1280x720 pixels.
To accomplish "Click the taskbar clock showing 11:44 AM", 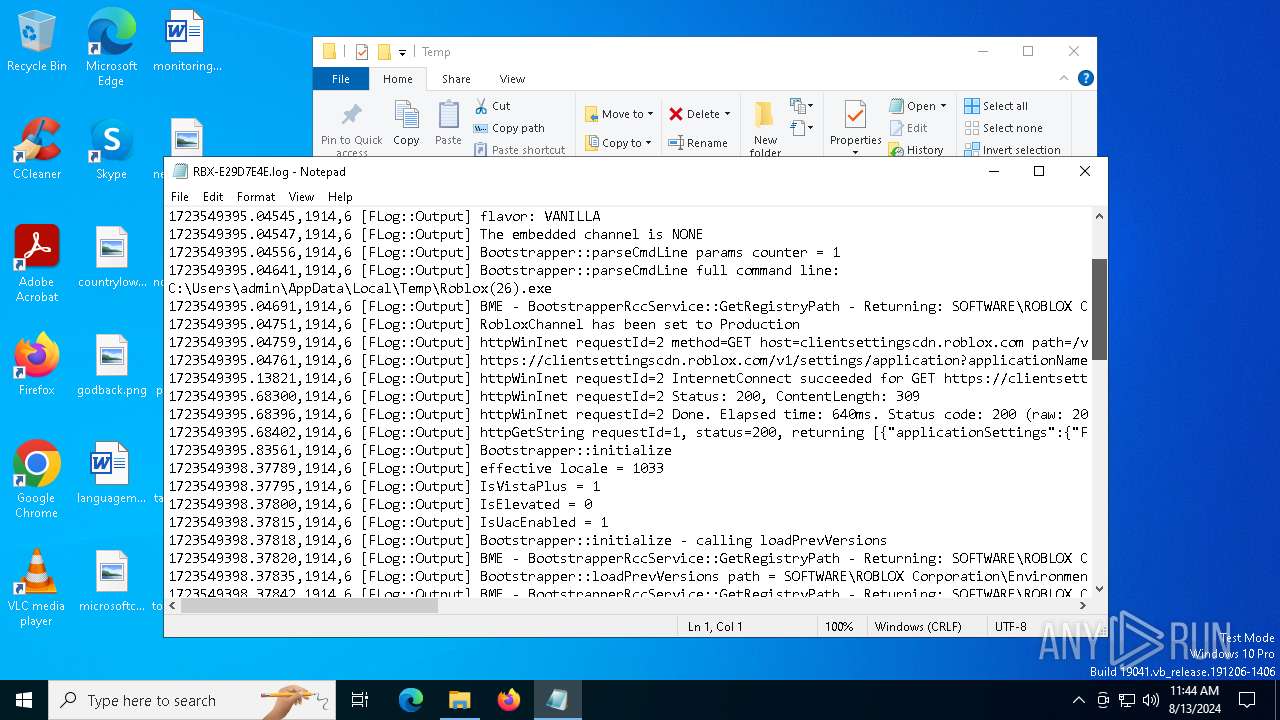I will pos(1194,700).
